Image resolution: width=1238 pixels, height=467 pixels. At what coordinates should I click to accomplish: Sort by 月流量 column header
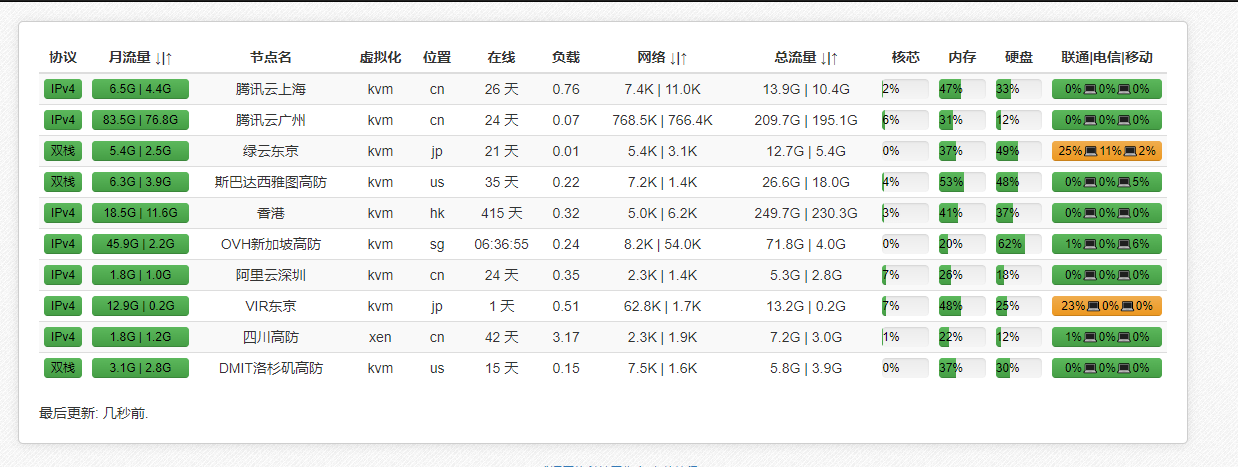coord(140,58)
